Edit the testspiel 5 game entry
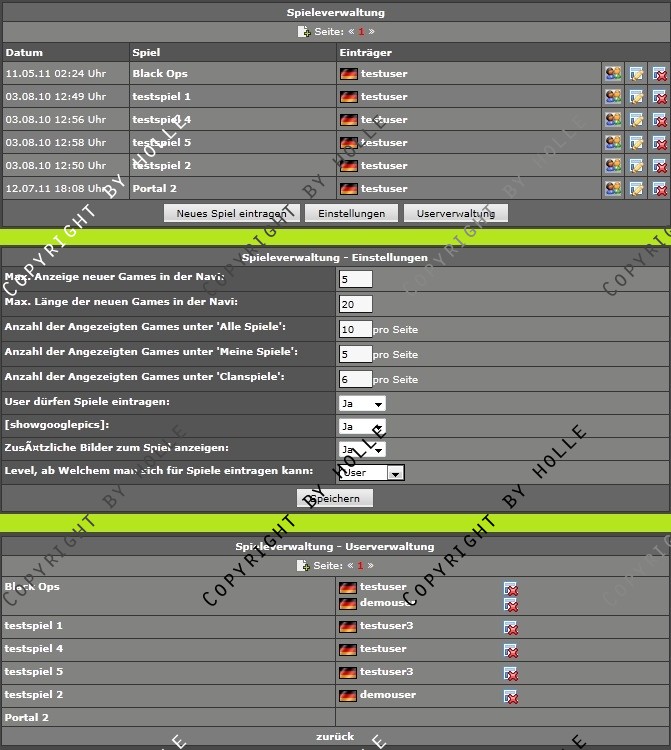The height and width of the screenshot is (750, 671). click(x=636, y=142)
